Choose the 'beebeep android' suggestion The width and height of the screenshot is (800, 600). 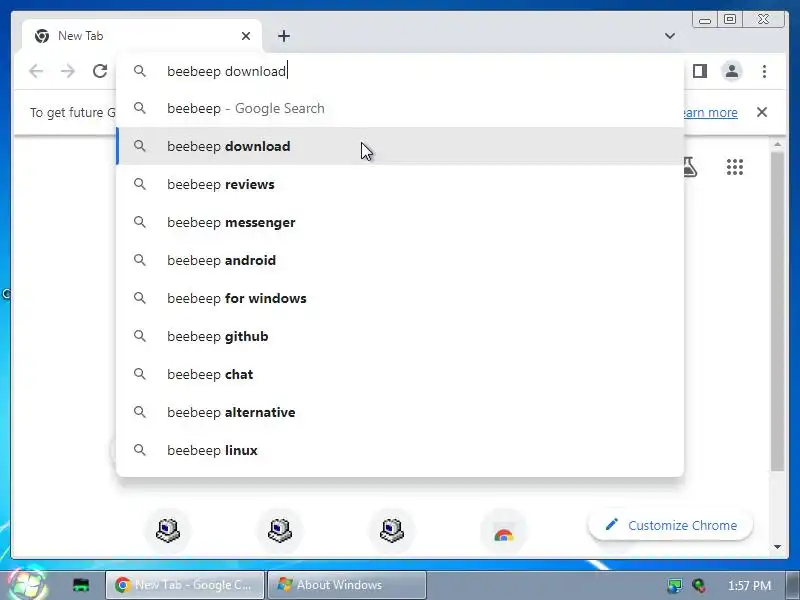click(x=400, y=260)
